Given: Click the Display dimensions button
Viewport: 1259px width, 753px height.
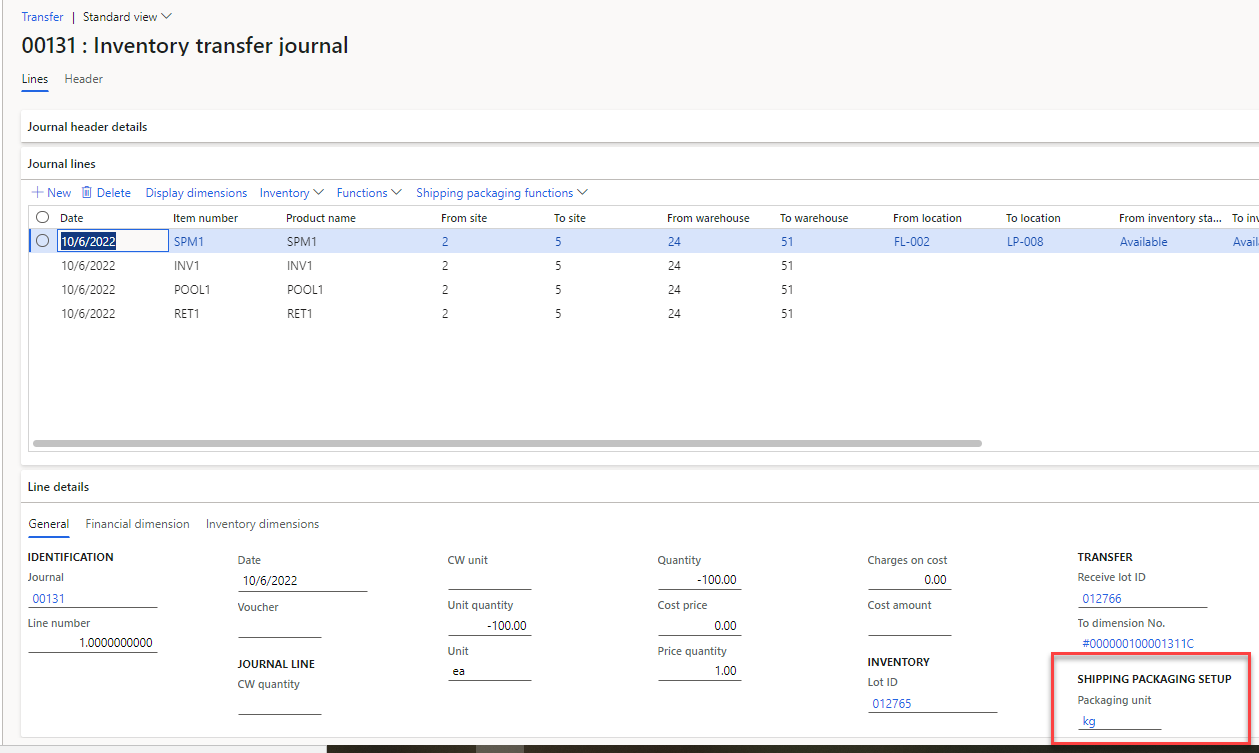Looking at the screenshot, I should pyautogui.click(x=196, y=193).
